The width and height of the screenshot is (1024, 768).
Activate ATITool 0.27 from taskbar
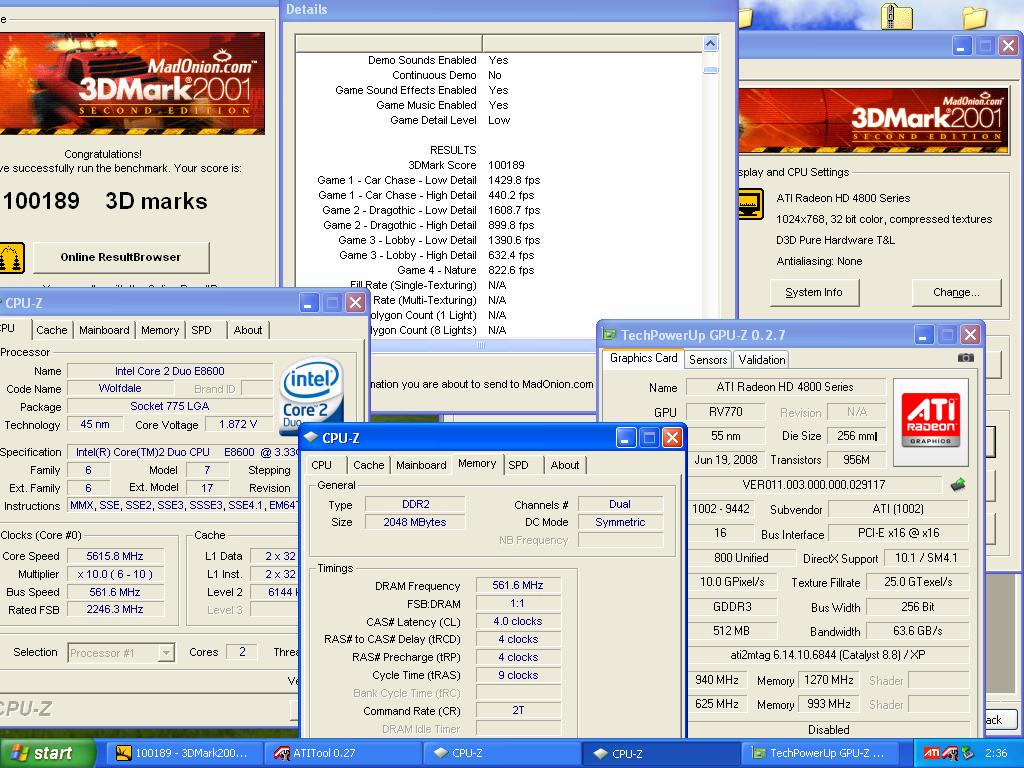[x=344, y=753]
